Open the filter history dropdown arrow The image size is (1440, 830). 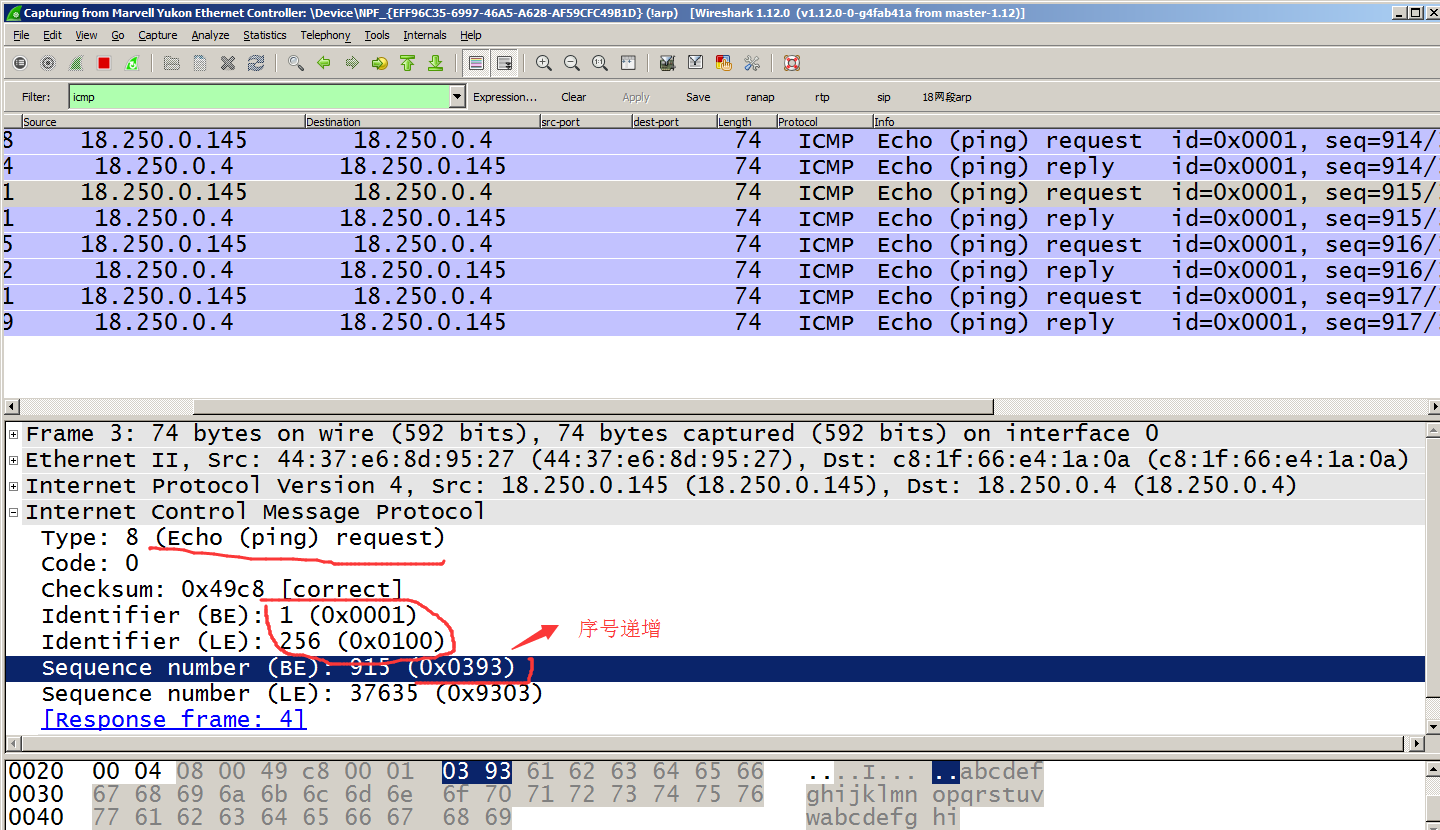pyautogui.click(x=458, y=97)
